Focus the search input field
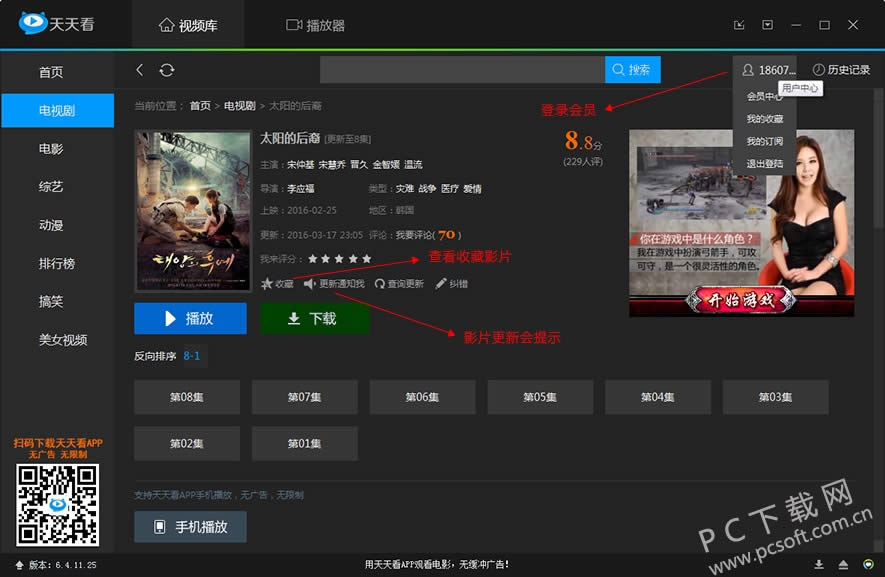The width and height of the screenshot is (885, 577). [x=462, y=69]
